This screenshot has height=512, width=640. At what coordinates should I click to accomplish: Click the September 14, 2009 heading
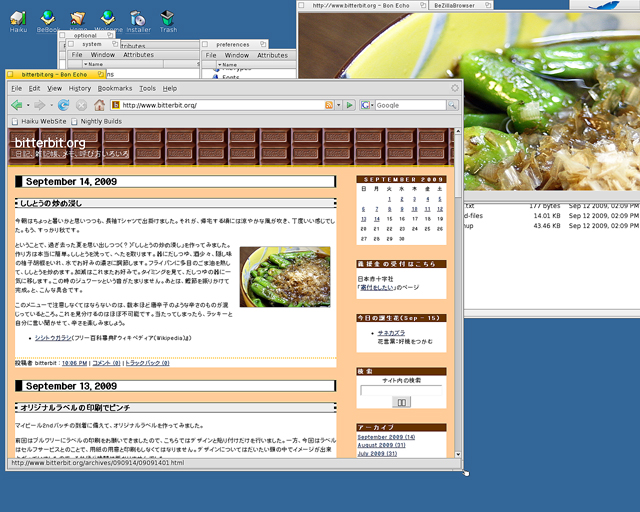click(x=71, y=182)
